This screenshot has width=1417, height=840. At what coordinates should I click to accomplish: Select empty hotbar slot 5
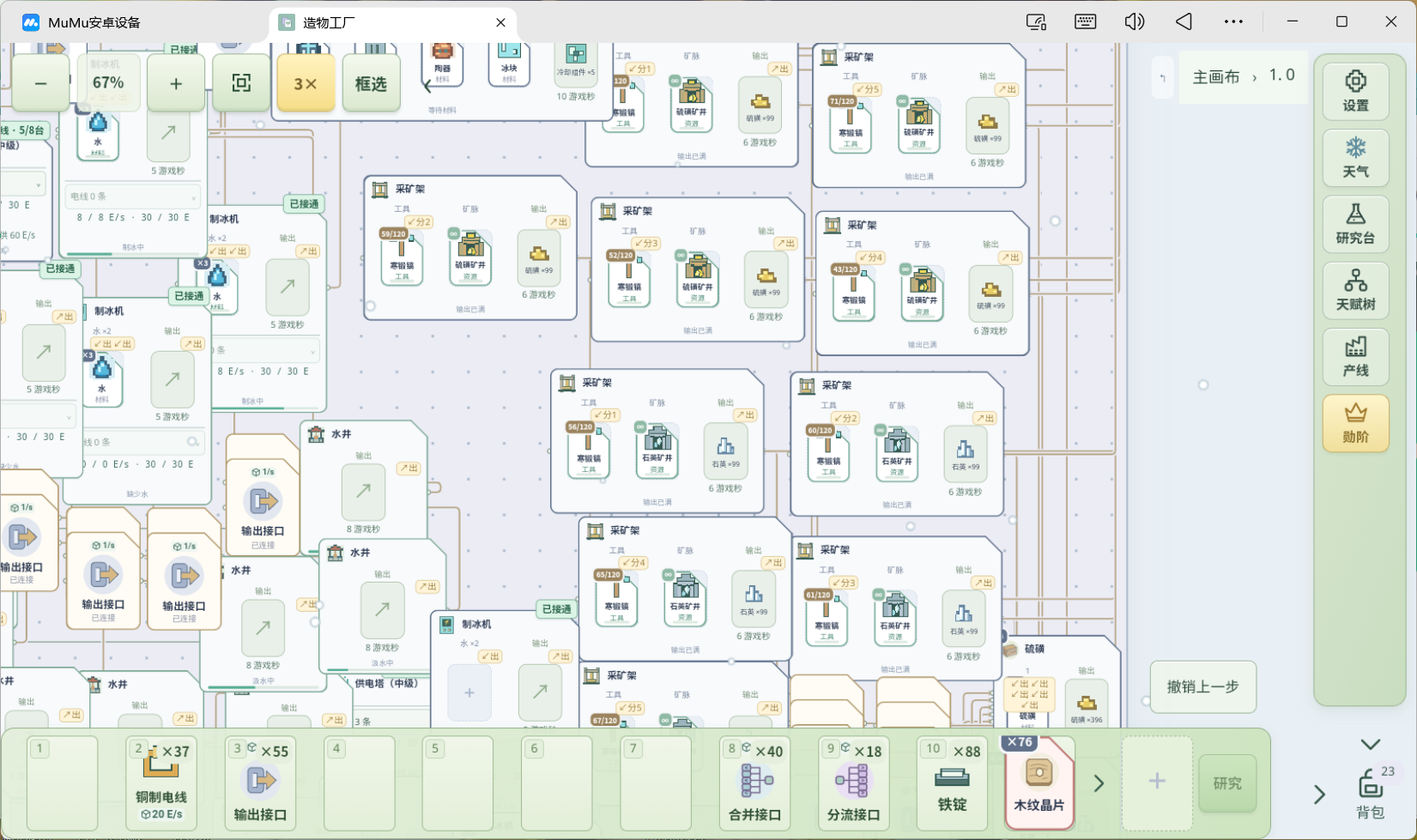[x=458, y=783]
